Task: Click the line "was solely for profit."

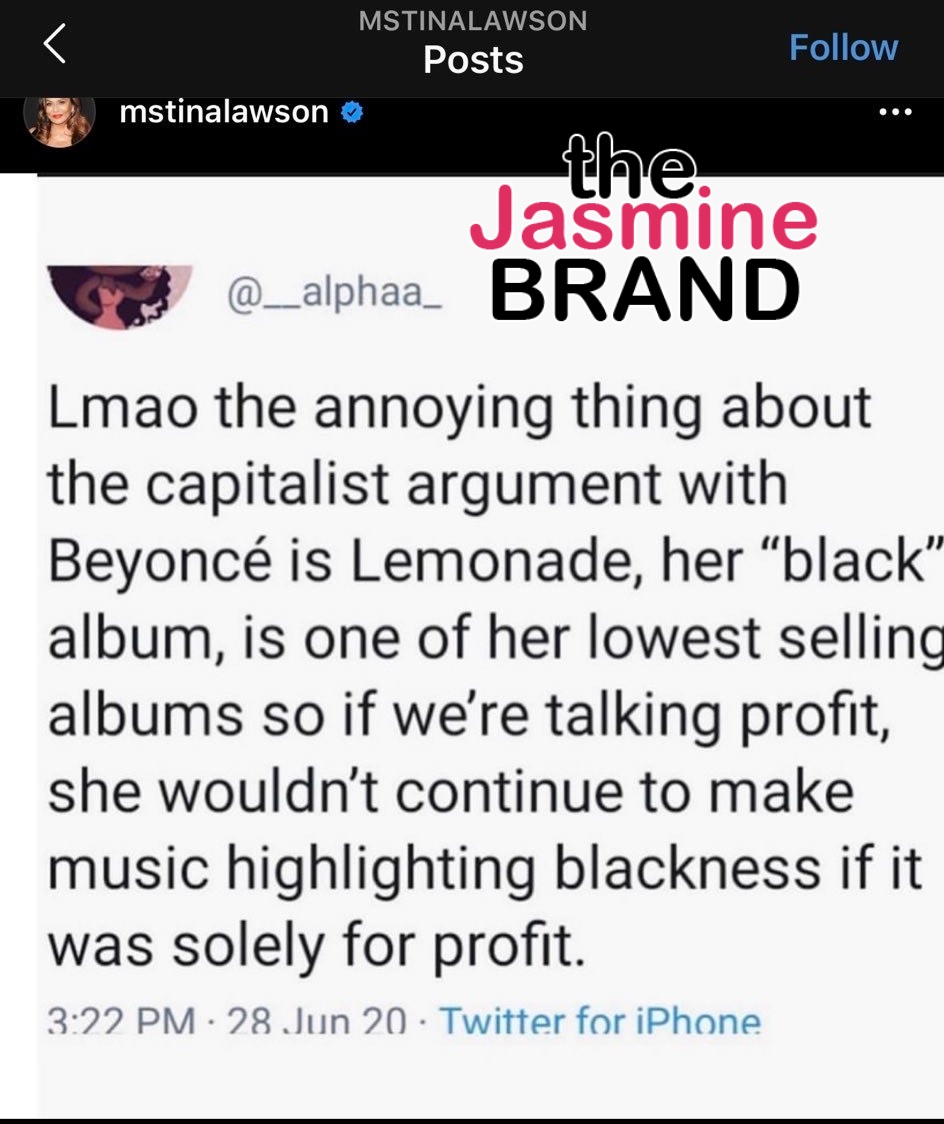Action: (317, 945)
